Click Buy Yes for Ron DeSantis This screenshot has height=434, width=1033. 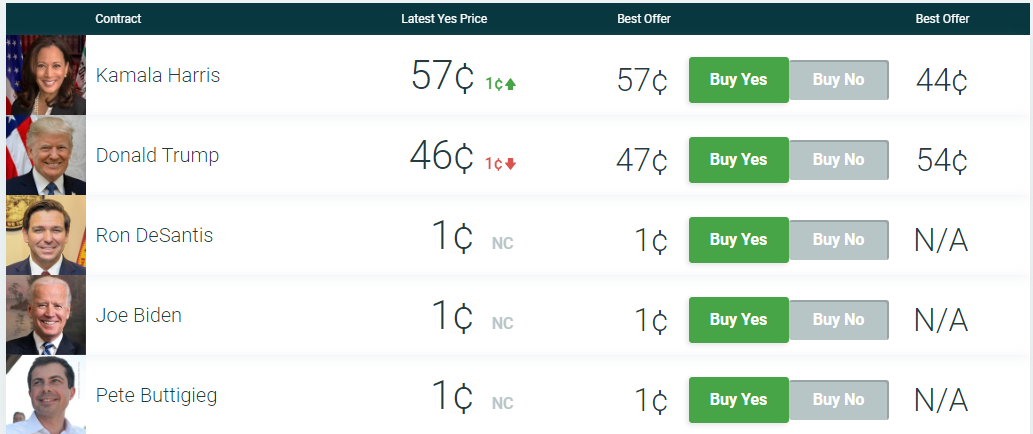[x=739, y=240]
